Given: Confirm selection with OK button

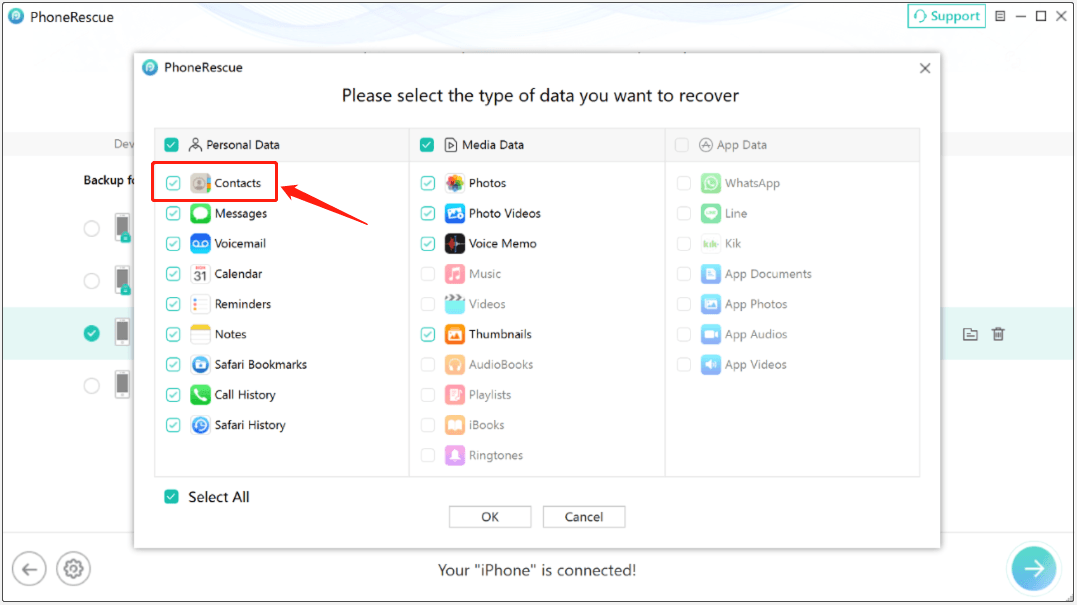Looking at the screenshot, I should pyautogui.click(x=490, y=517).
